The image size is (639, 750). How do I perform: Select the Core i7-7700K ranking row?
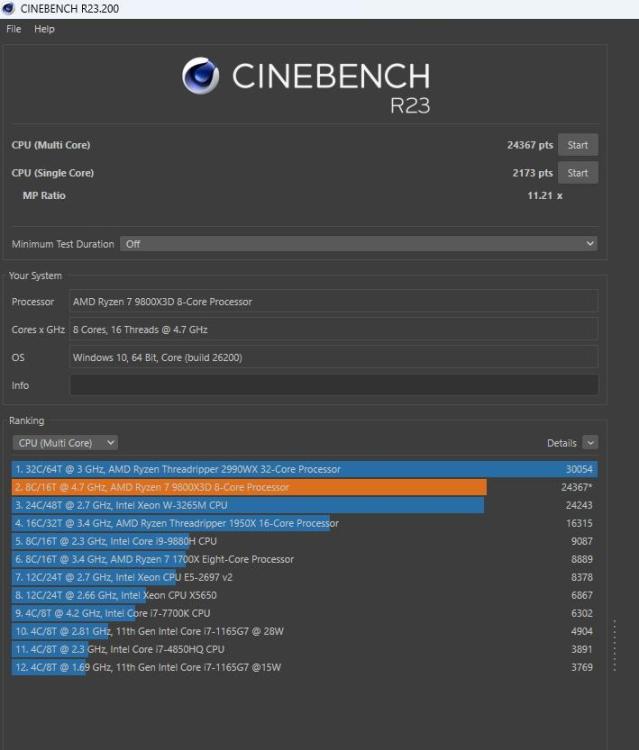coord(305,613)
